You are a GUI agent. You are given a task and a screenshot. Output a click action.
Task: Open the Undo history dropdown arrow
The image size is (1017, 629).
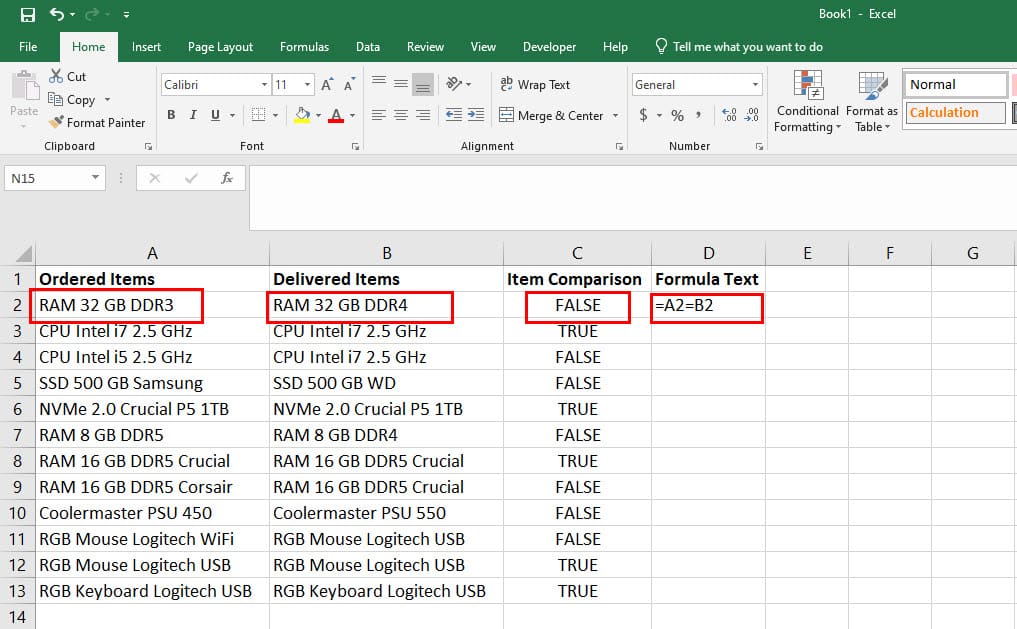72,14
